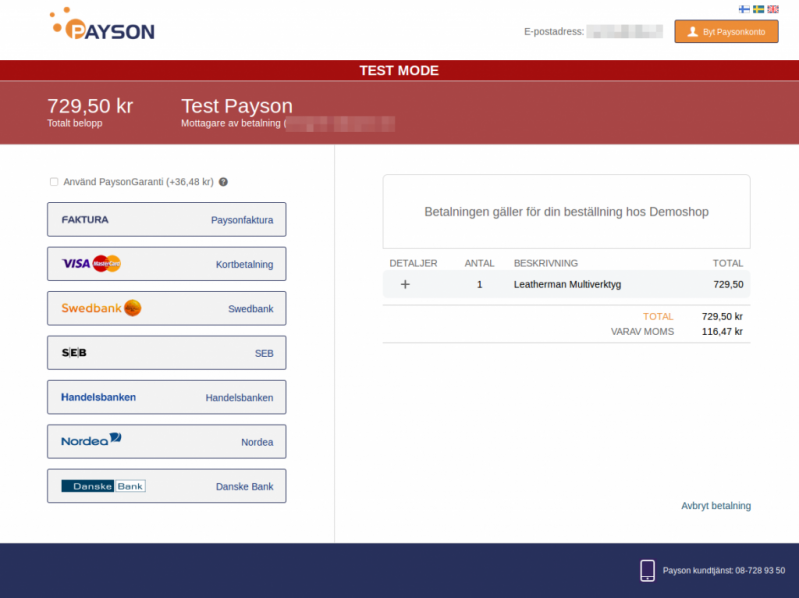Click the Payson kundtjänst phone number

[x=724, y=570]
